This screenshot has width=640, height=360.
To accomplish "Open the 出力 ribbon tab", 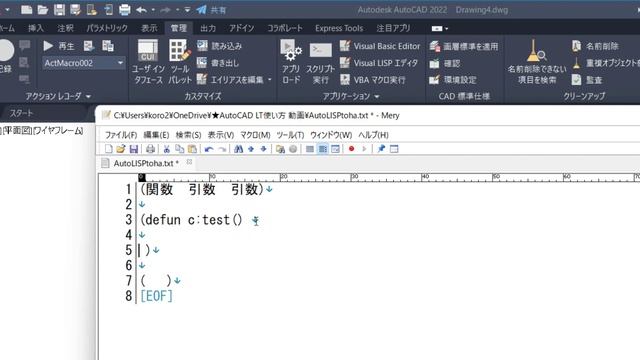I will coord(208,28).
